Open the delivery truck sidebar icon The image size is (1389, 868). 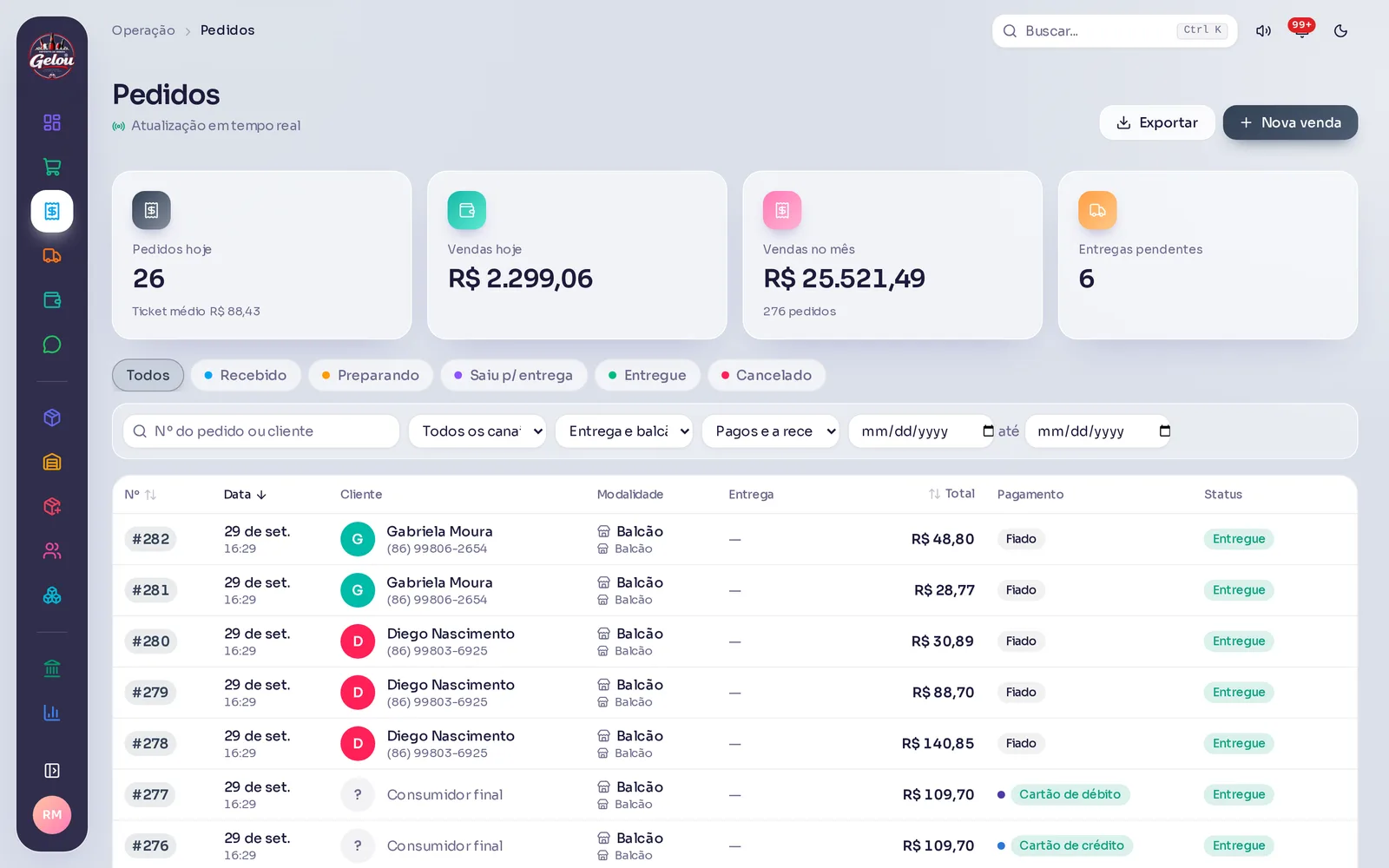tap(52, 256)
